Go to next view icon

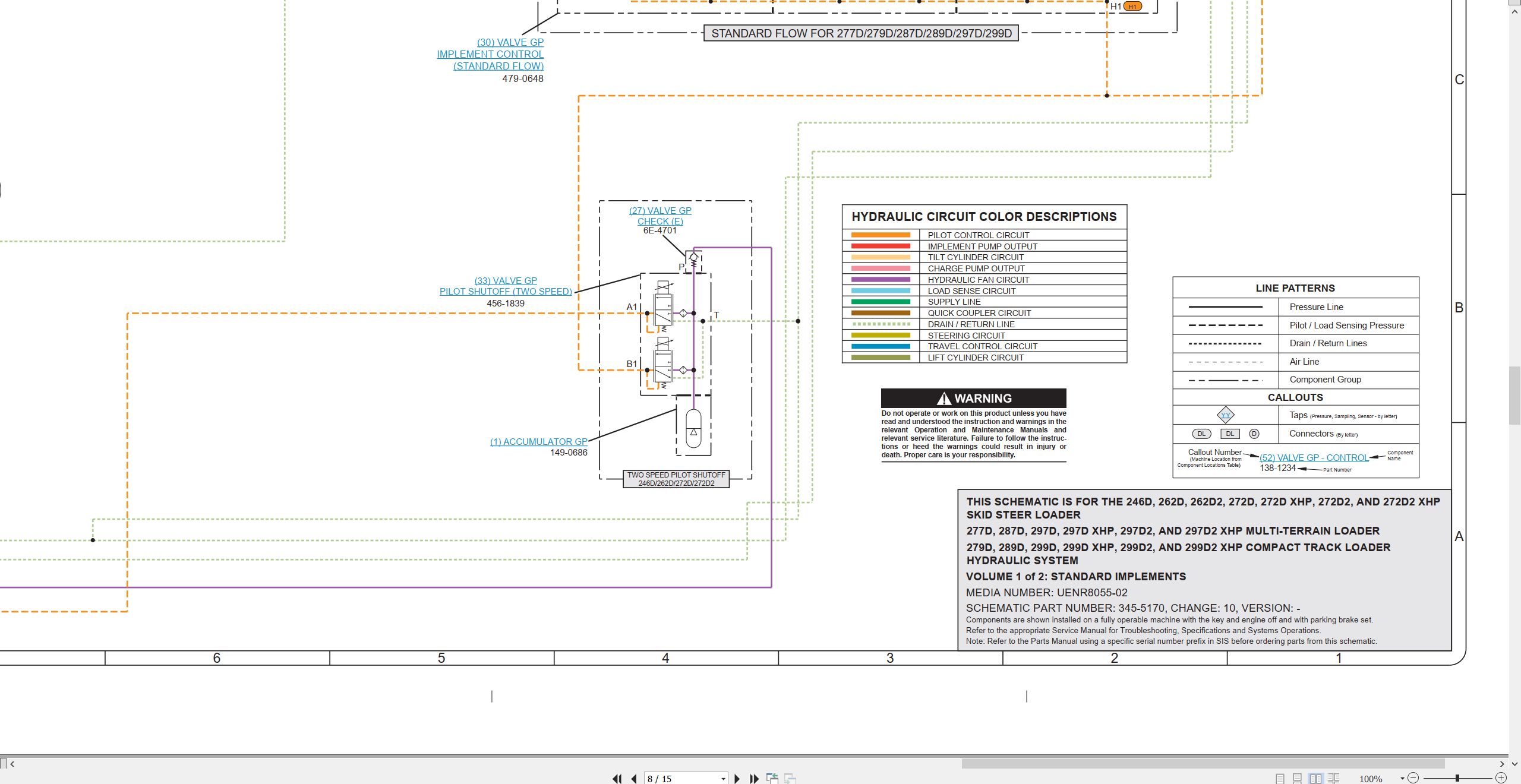point(790,778)
